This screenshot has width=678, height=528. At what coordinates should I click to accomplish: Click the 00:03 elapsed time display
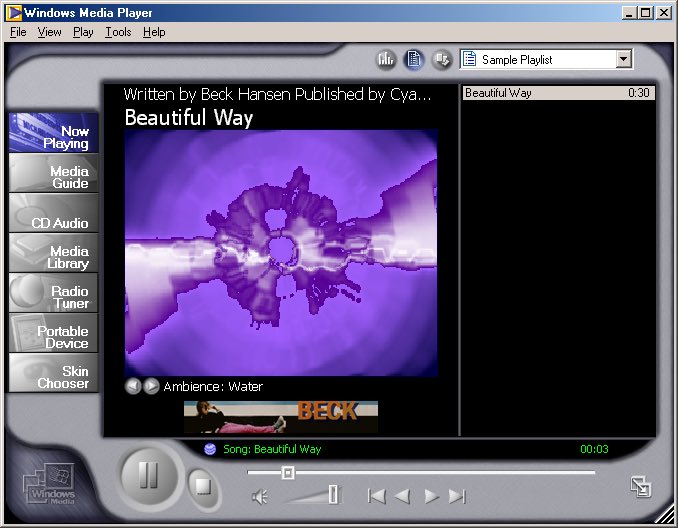tap(594, 449)
